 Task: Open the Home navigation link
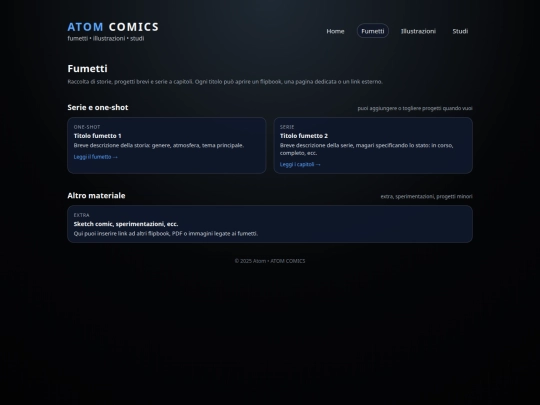click(335, 31)
